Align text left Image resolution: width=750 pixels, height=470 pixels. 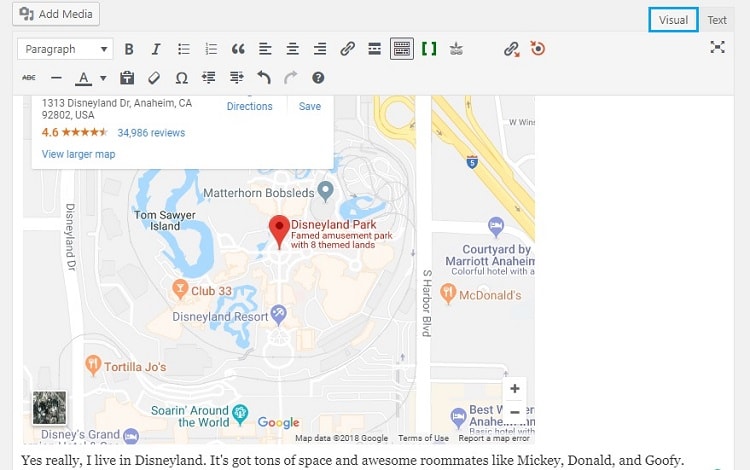coord(265,49)
